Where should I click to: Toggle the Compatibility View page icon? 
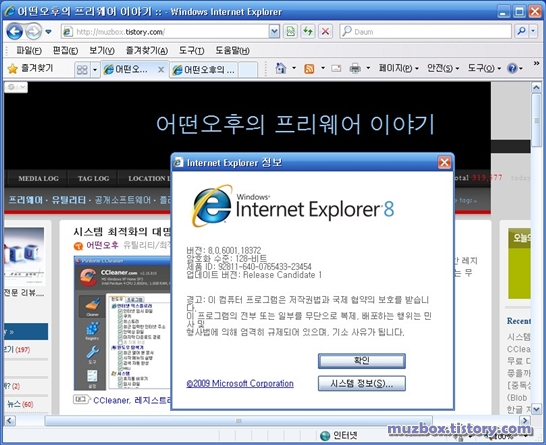coord(290,32)
